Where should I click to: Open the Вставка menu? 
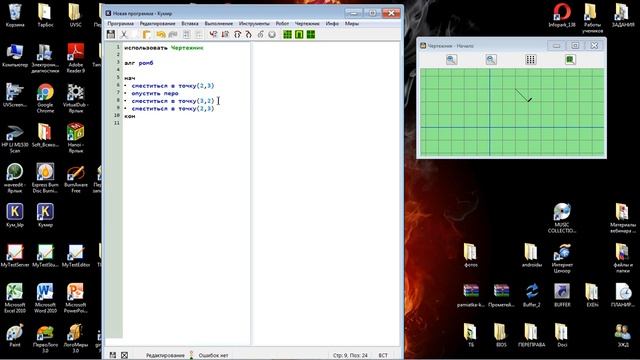point(190,24)
